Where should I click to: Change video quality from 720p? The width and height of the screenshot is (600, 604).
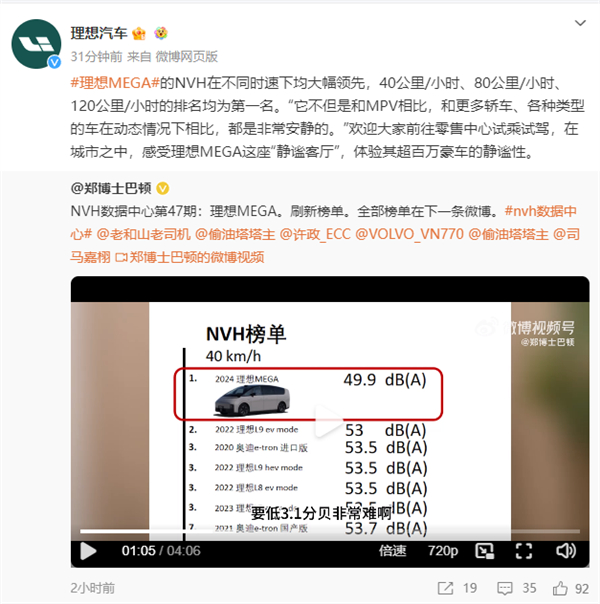(x=443, y=550)
